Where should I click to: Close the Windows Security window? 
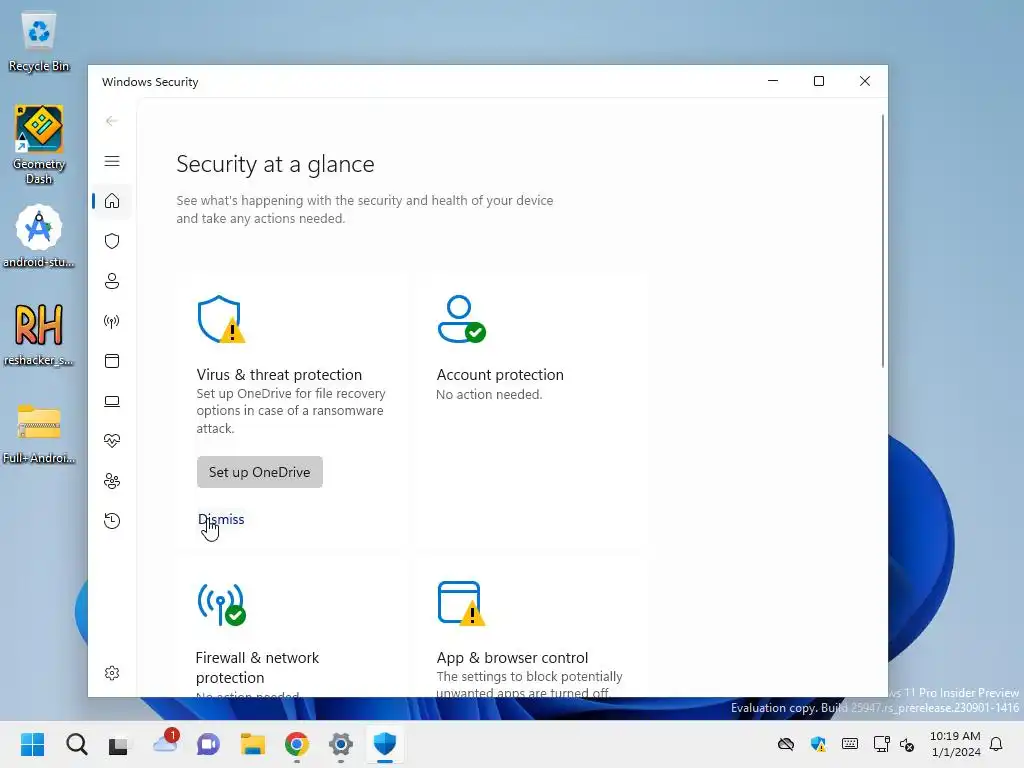tap(865, 81)
